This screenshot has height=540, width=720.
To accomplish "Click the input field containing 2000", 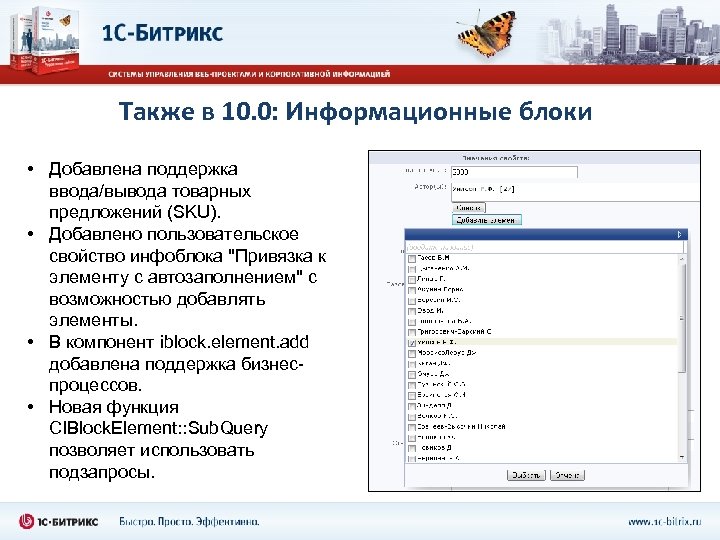I will pos(514,172).
